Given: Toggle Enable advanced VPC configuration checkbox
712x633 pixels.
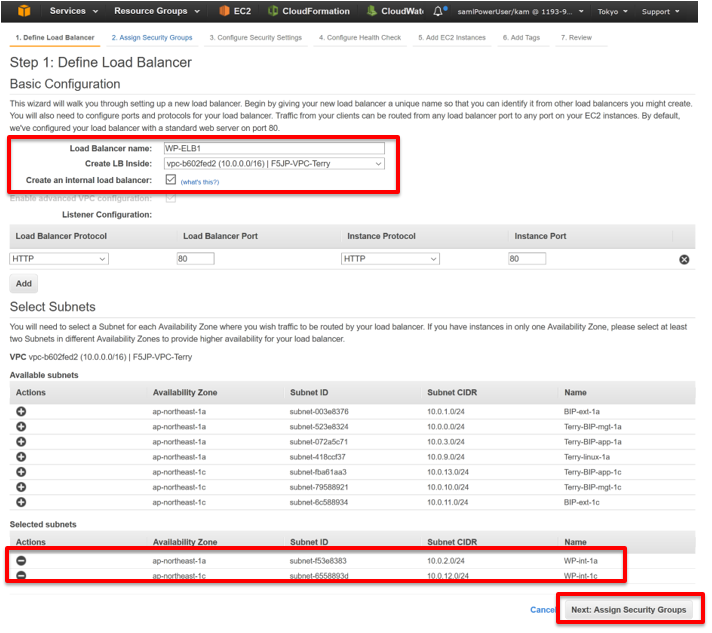Looking at the screenshot, I should tap(171, 198).
